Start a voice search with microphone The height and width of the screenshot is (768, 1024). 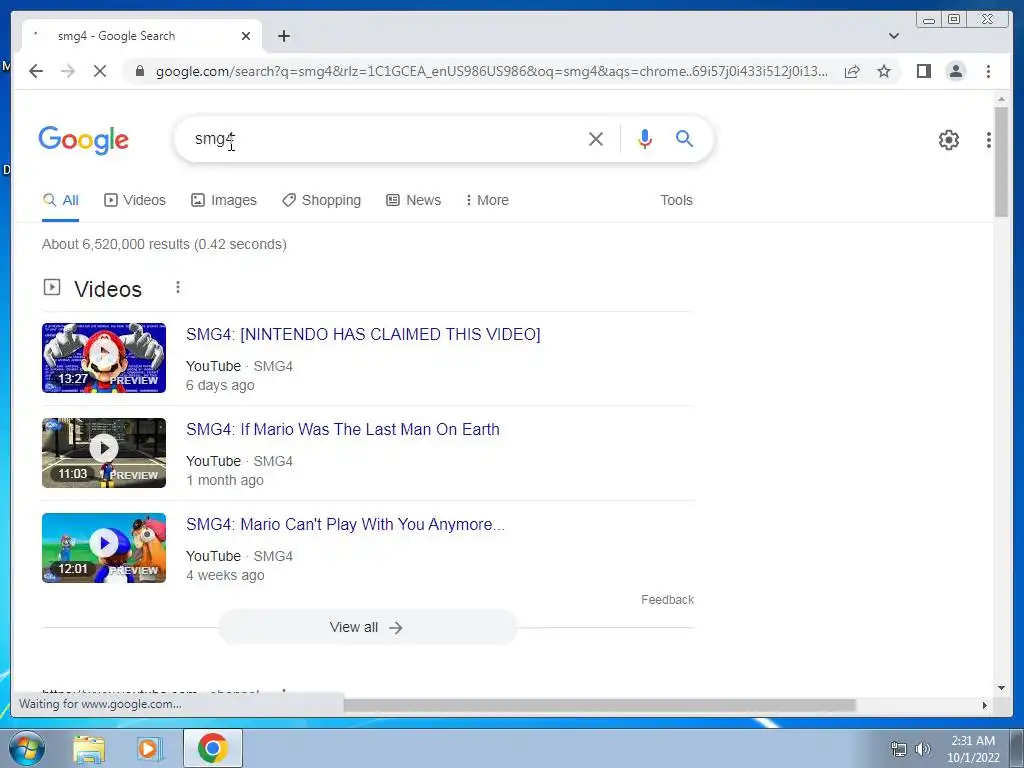point(645,139)
